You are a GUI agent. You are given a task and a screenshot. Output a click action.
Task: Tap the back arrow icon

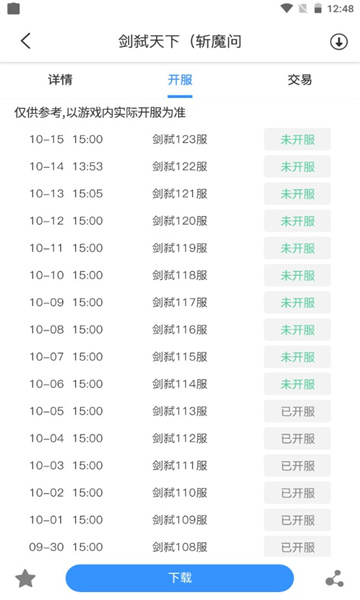pyautogui.click(x=26, y=41)
